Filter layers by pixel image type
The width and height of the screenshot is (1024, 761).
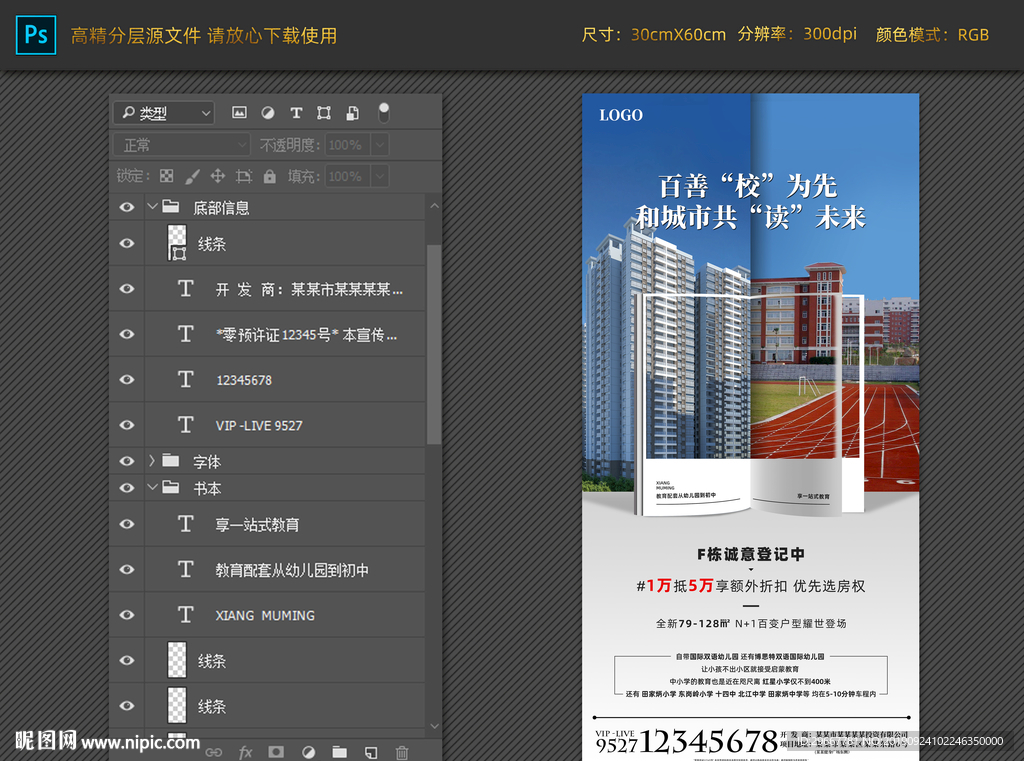tap(239, 113)
